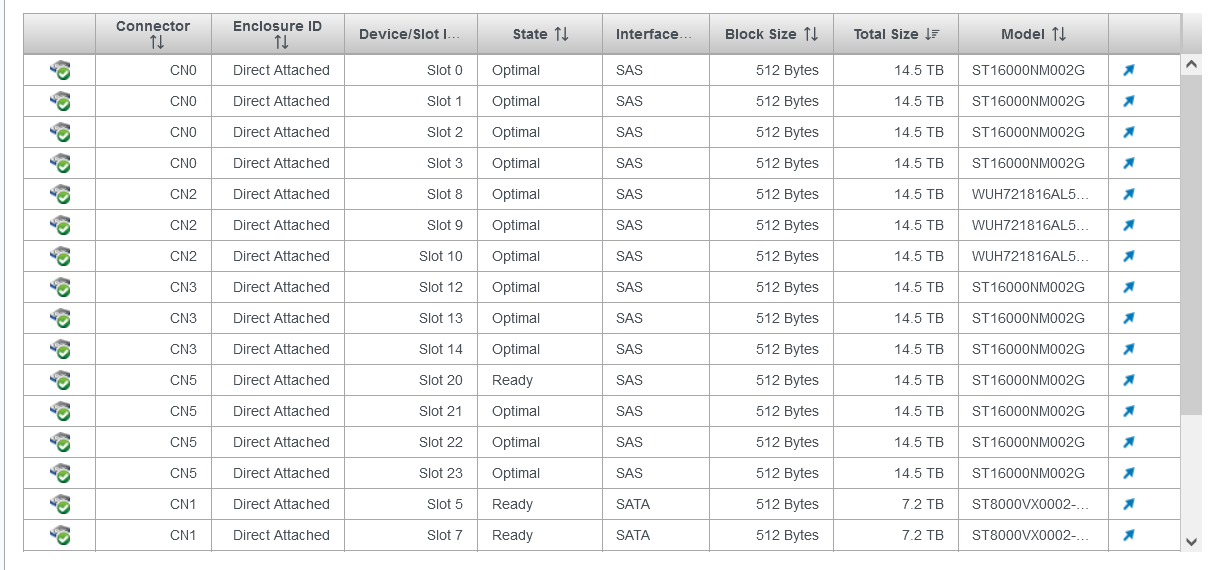
Task: Sort by Block Size column header
Action: pyautogui.click(x=771, y=34)
